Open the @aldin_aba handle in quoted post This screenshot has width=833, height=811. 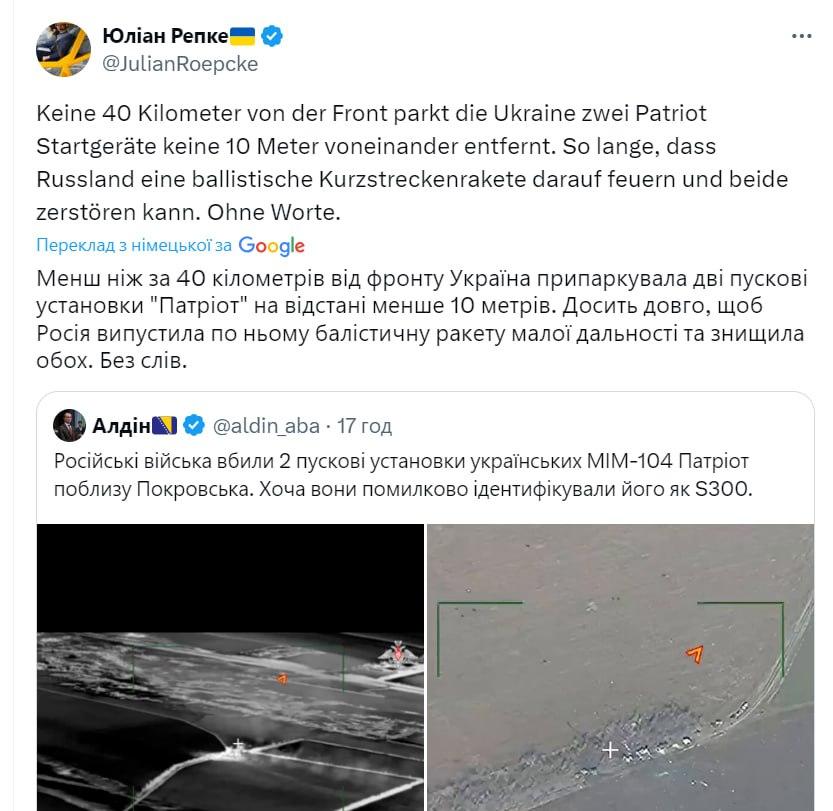266,426
